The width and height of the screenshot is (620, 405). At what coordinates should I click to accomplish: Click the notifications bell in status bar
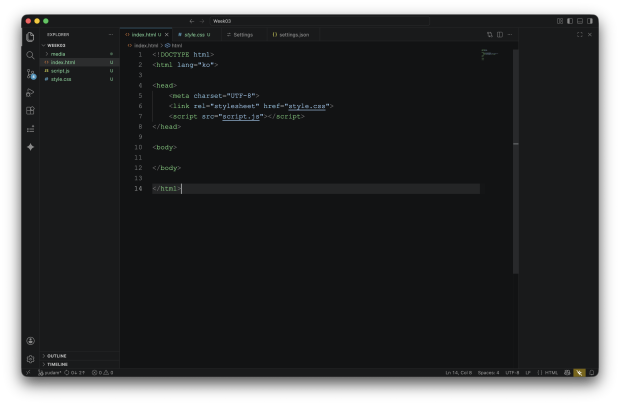click(592, 372)
